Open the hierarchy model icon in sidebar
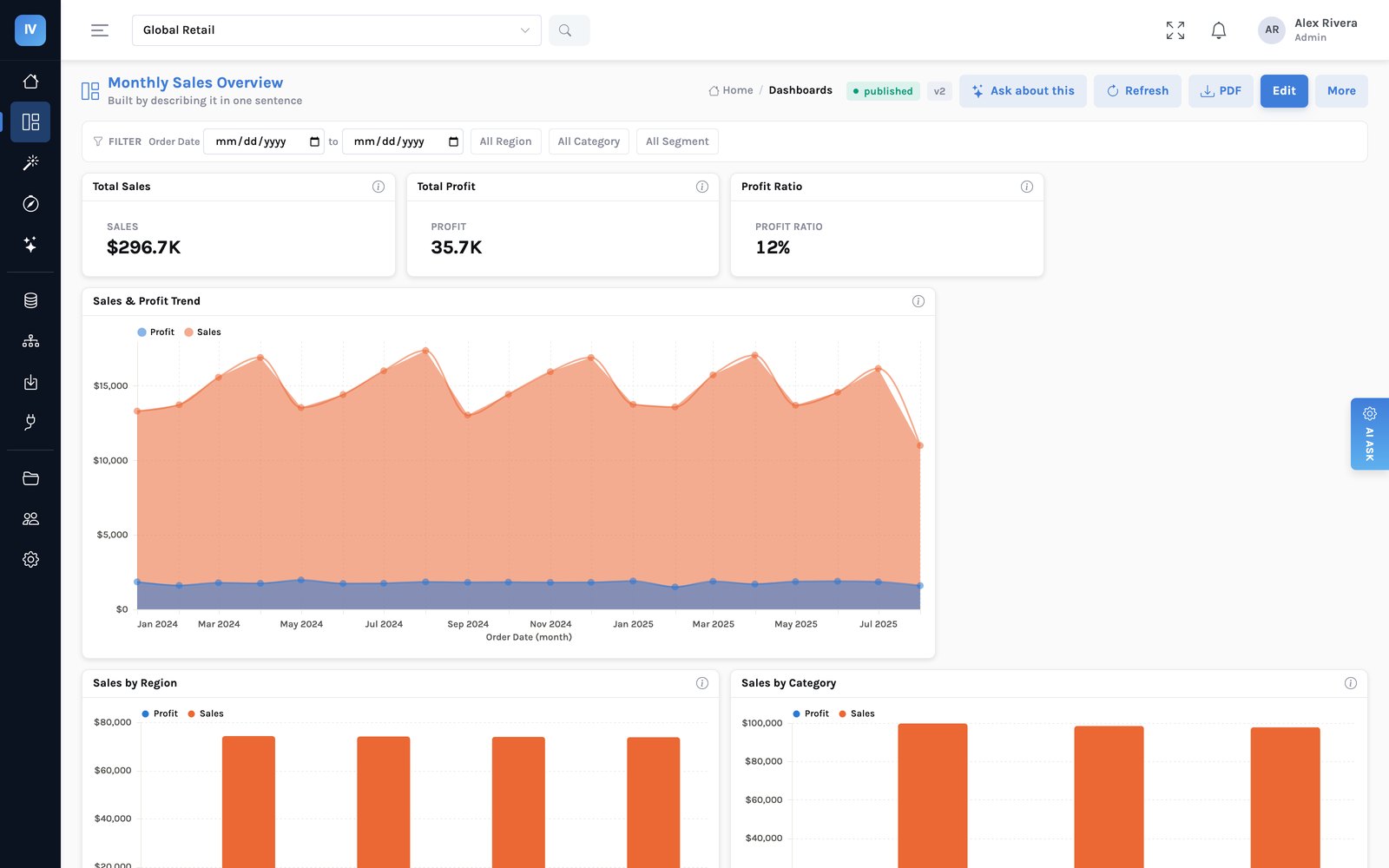 click(x=30, y=341)
